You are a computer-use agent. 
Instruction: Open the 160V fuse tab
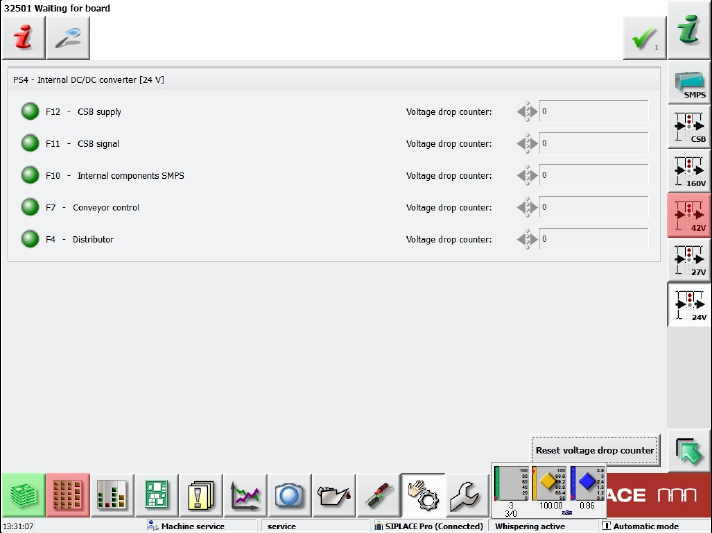(x=689, y=171)
